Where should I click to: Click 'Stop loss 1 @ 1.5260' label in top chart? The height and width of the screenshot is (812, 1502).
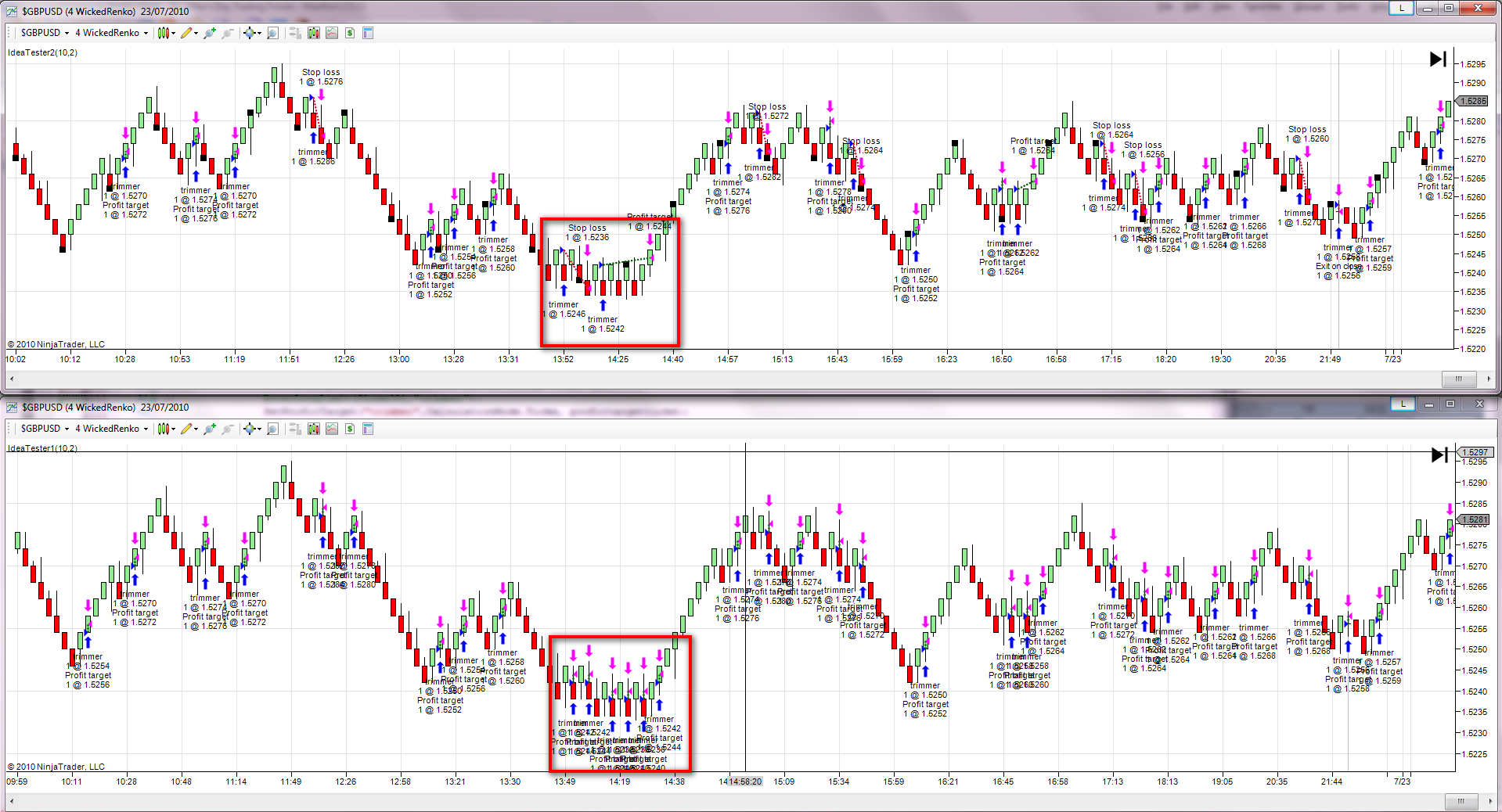coord(1307,134)
